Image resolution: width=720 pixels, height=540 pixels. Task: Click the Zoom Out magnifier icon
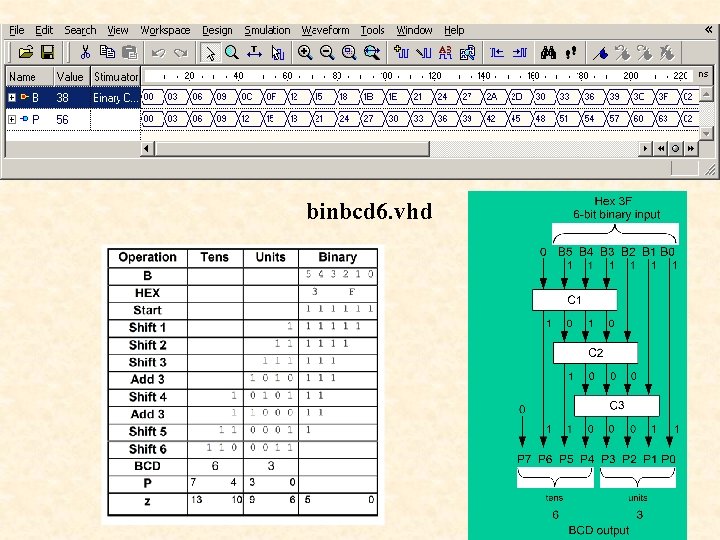[x=327, y=52]
